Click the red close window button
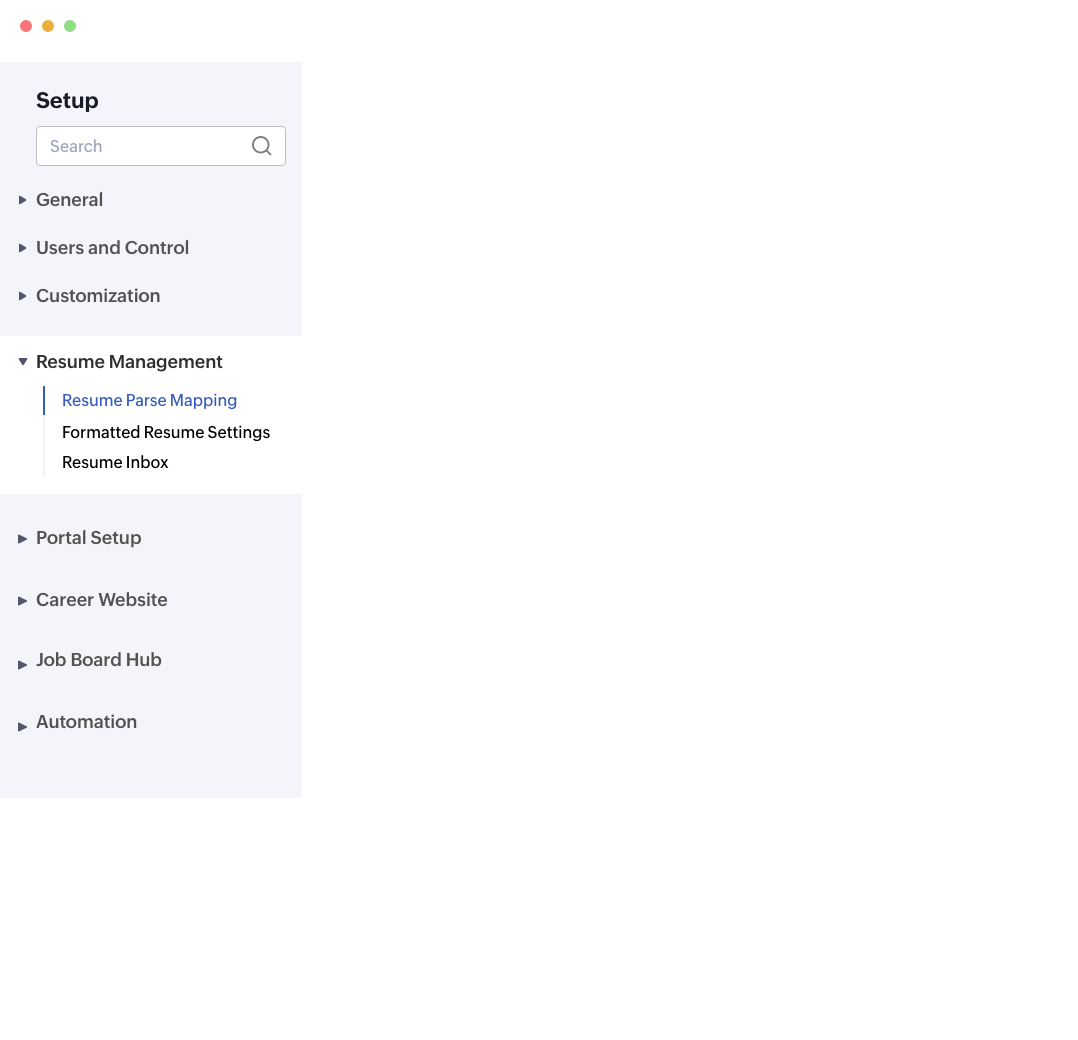The width and height of the screenshot is (1078, 1040). [26, 26]
